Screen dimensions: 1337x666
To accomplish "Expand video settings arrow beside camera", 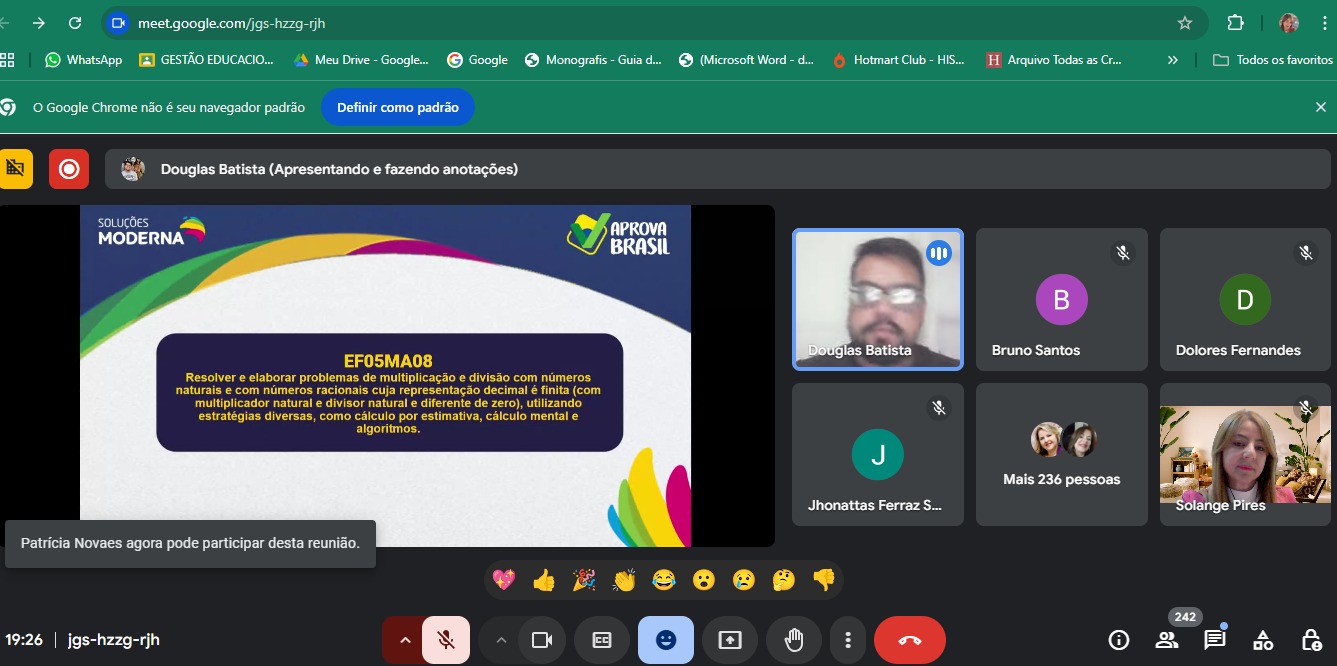I will pos(501,640).
